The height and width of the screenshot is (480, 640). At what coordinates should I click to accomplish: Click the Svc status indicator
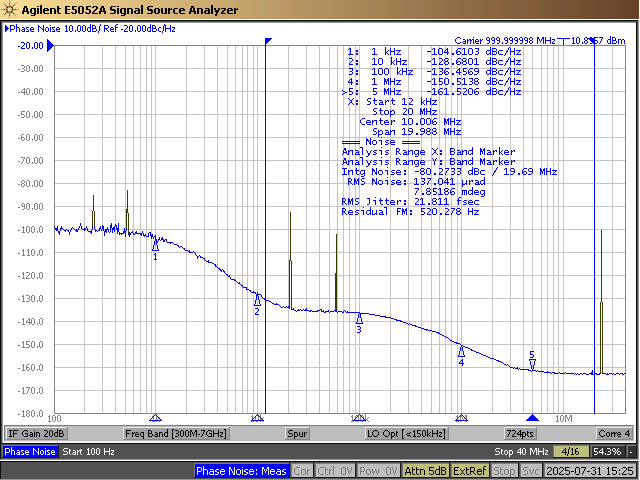click(x=531, y=471)
